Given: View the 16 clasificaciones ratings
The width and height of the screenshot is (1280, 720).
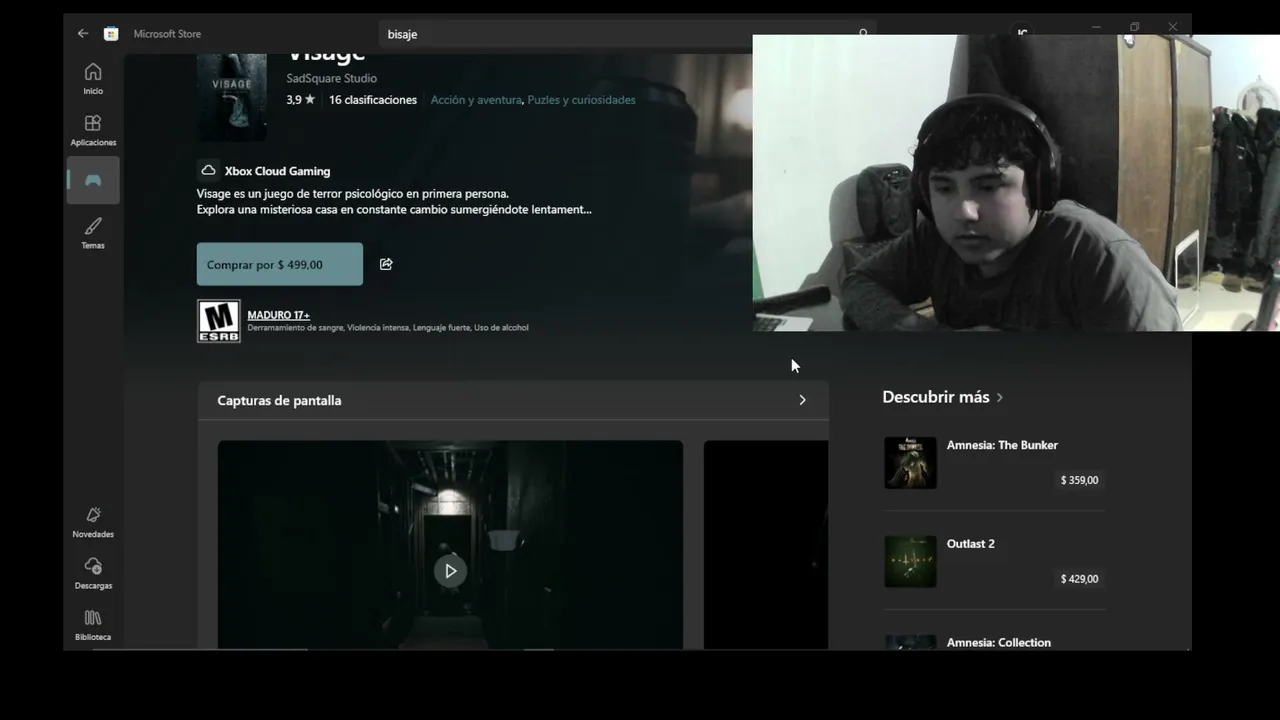Looking at the screenshot, I should click(373, 100).
